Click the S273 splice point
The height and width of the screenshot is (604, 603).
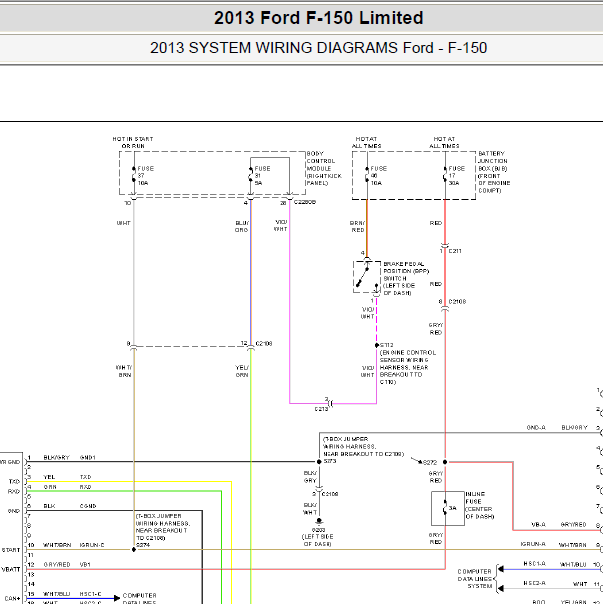click(x=319, y=461)
